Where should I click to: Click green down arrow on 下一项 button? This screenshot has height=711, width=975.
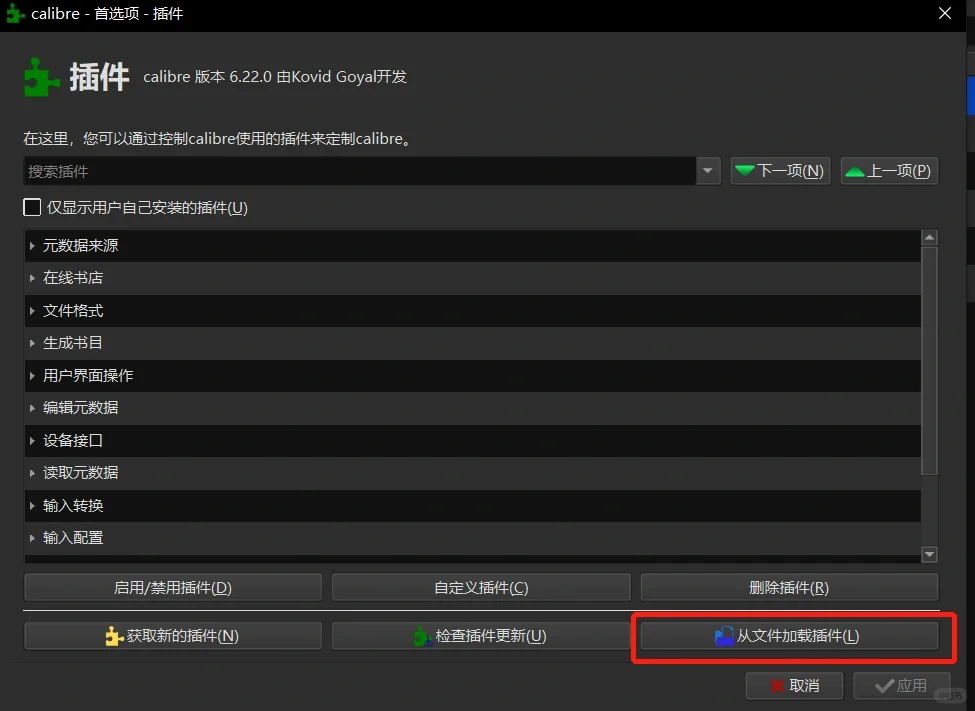(x=744, y=170)
